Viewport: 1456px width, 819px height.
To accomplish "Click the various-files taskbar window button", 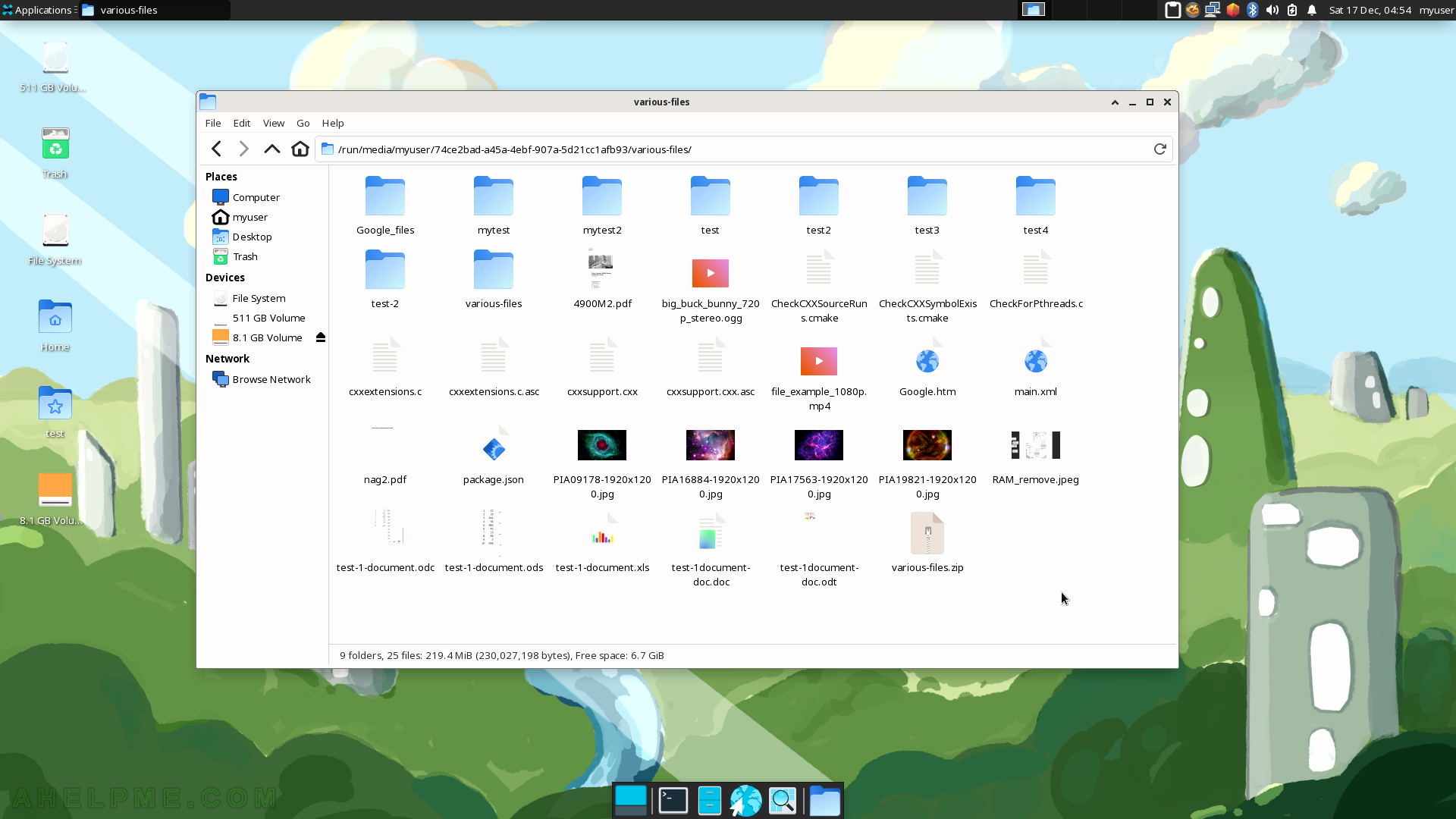I will (x=155, y=10).
